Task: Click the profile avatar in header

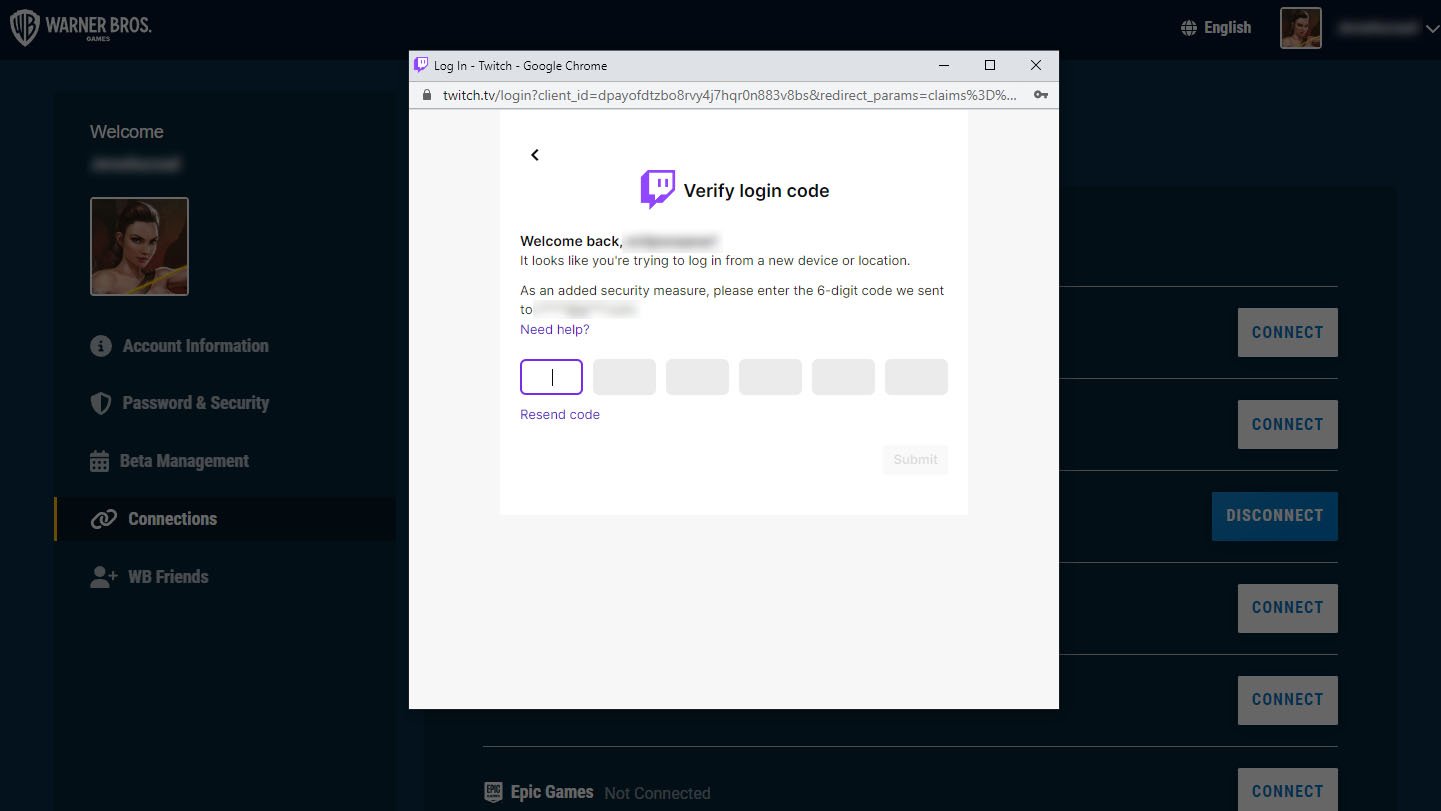Action: pos(1301,28)
